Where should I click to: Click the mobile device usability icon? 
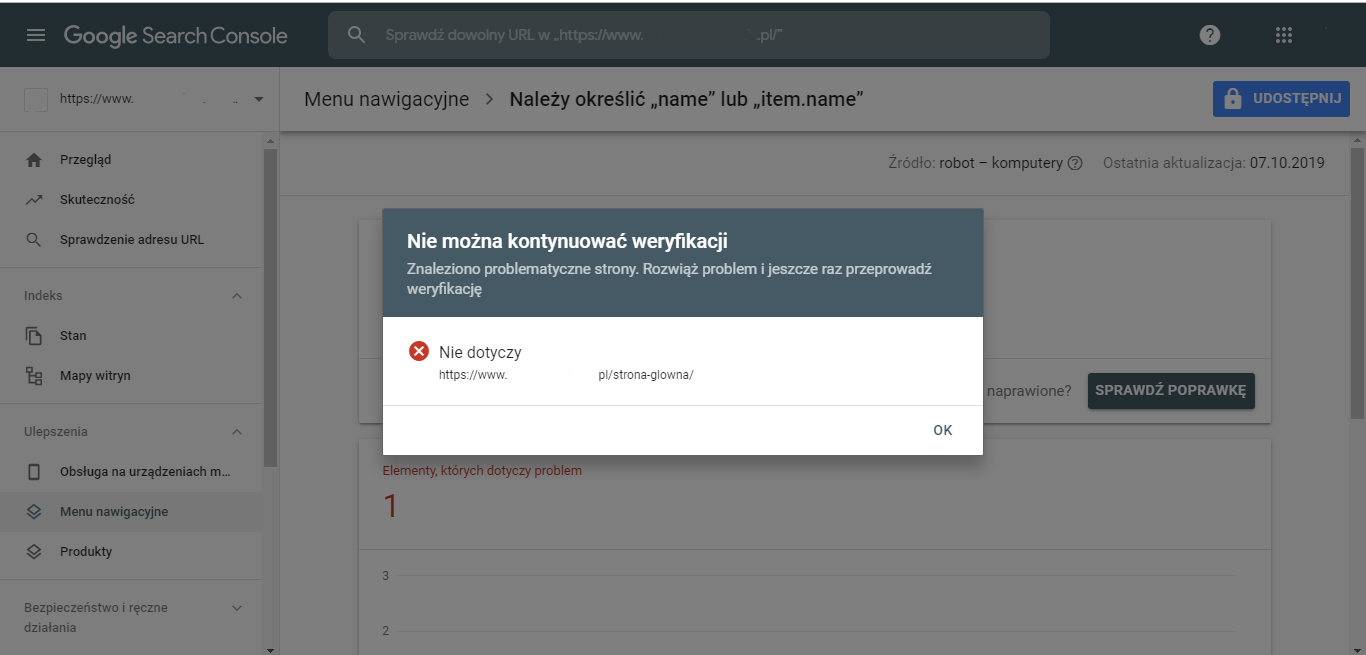[x=34, y=472]
